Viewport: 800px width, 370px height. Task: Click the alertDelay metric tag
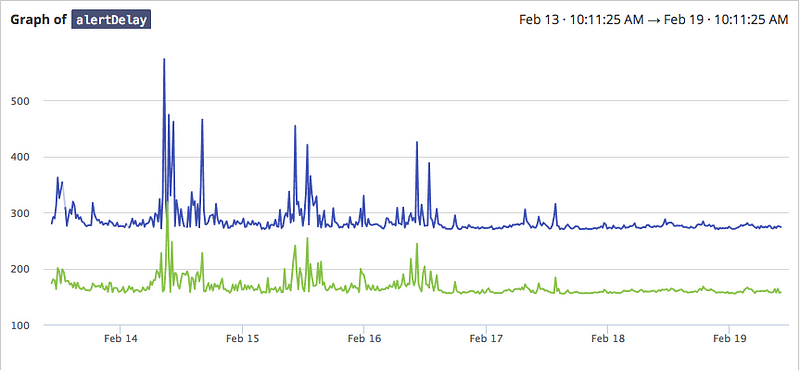(x=111, y=20)
